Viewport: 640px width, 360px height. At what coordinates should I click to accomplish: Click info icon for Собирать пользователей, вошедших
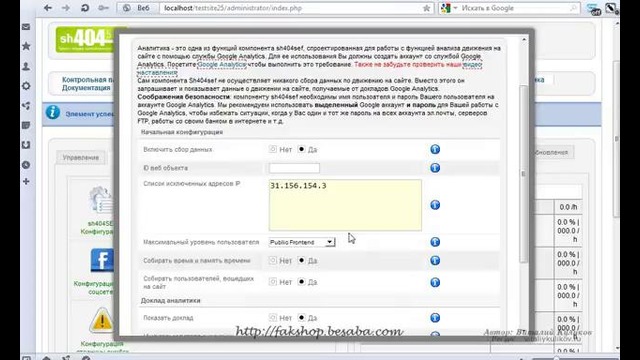pyautogui.click(x=435, y=282)
